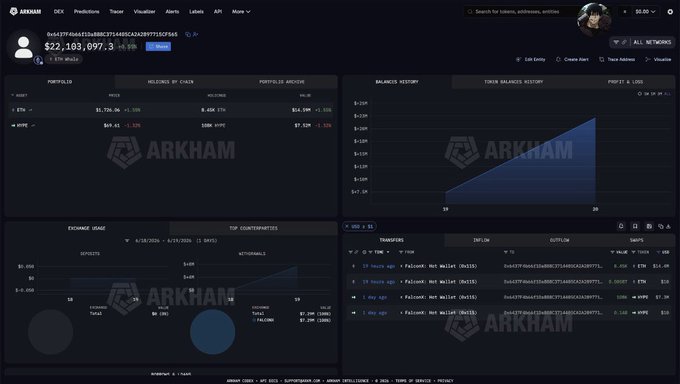Open the All Networks selector
Viewport: 680px width, 384px height.
coord(643,42)
